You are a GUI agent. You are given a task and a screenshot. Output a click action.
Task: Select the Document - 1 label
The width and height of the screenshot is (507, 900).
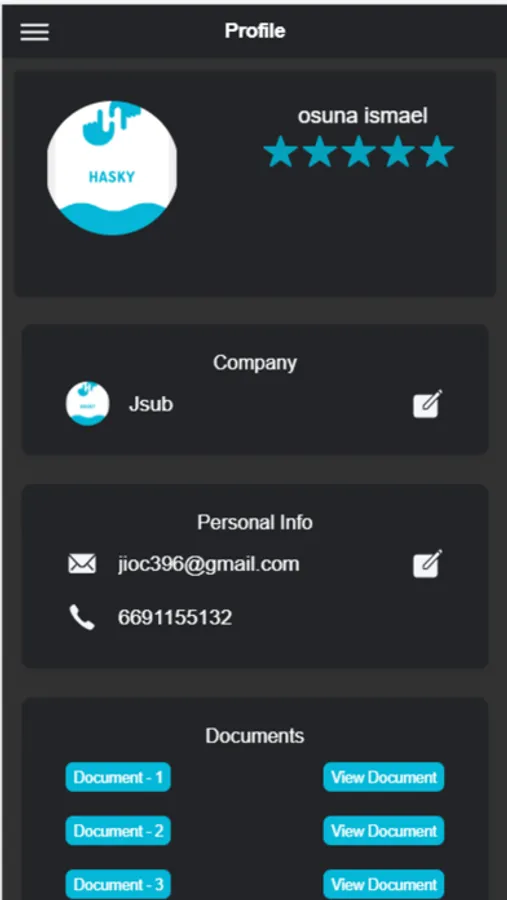(118, 777)
